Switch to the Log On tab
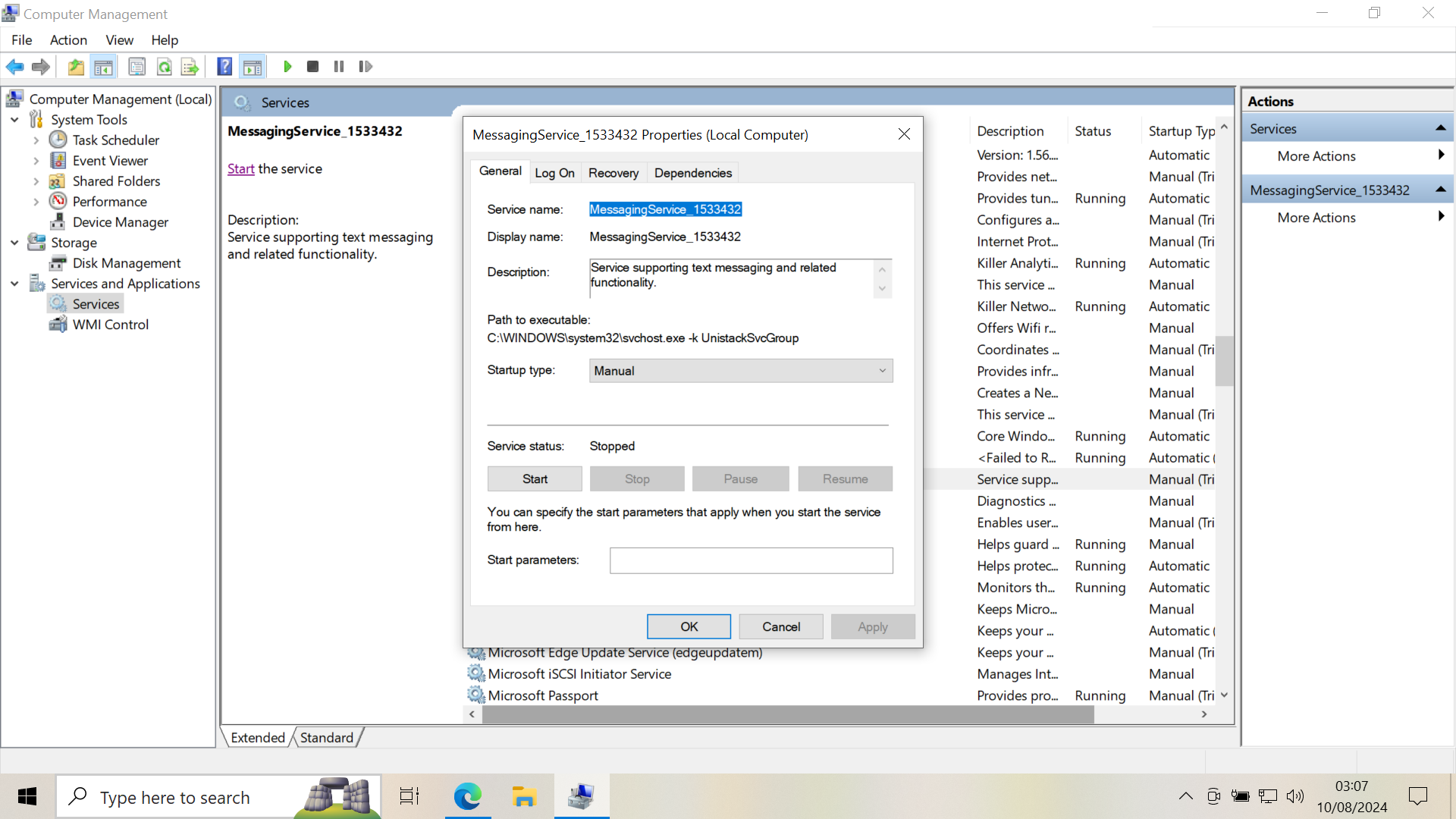This screenshot has width=1456, height=819. [x=554, y=173]
